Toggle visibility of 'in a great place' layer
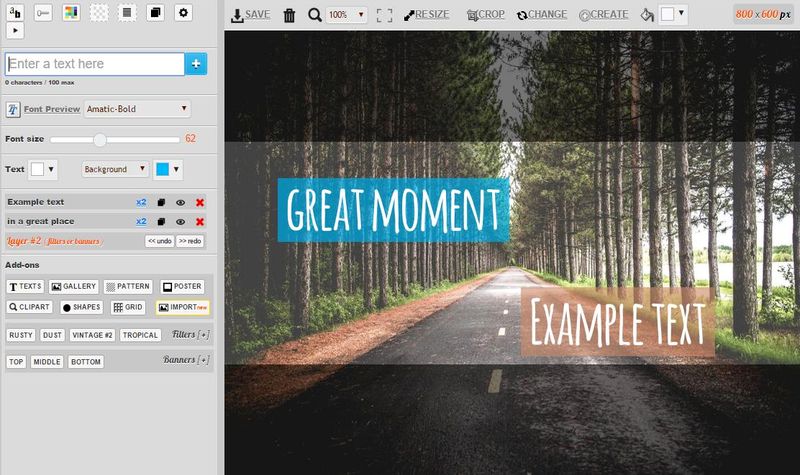This screenshot has width=800, height=475. pos(180,221)
